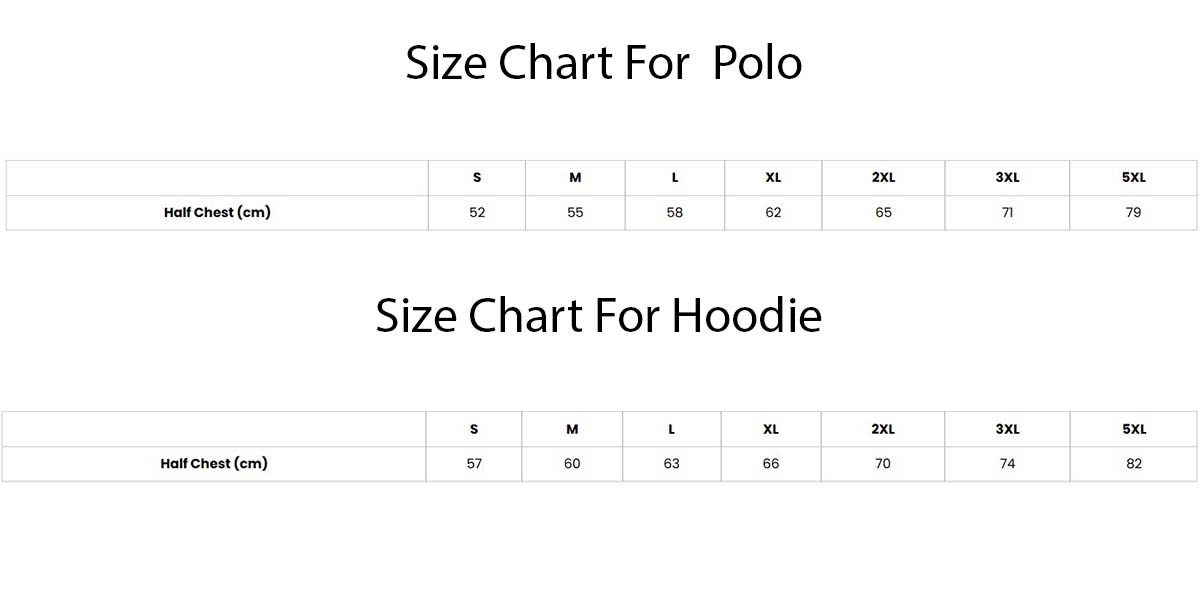
Task: Click the Size Chart For Hoodie heading
Action: pyautogui.click(x=598, y=316)
